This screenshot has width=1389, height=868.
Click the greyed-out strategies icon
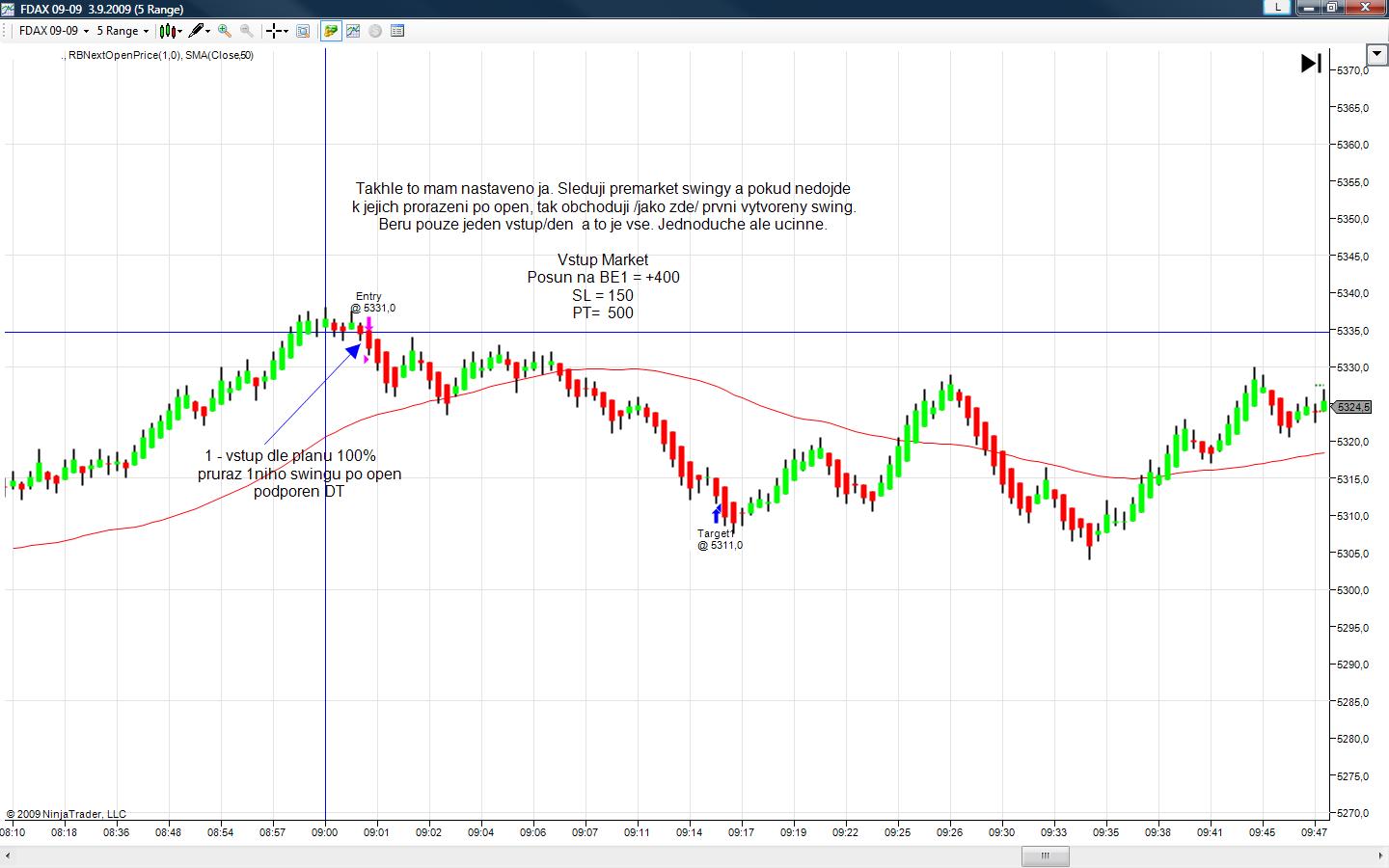(375, 31)
